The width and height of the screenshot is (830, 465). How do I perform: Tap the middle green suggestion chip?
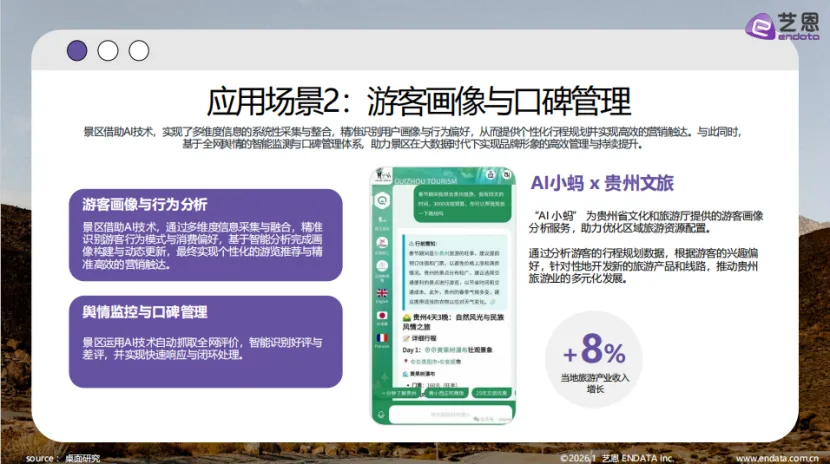446,394
